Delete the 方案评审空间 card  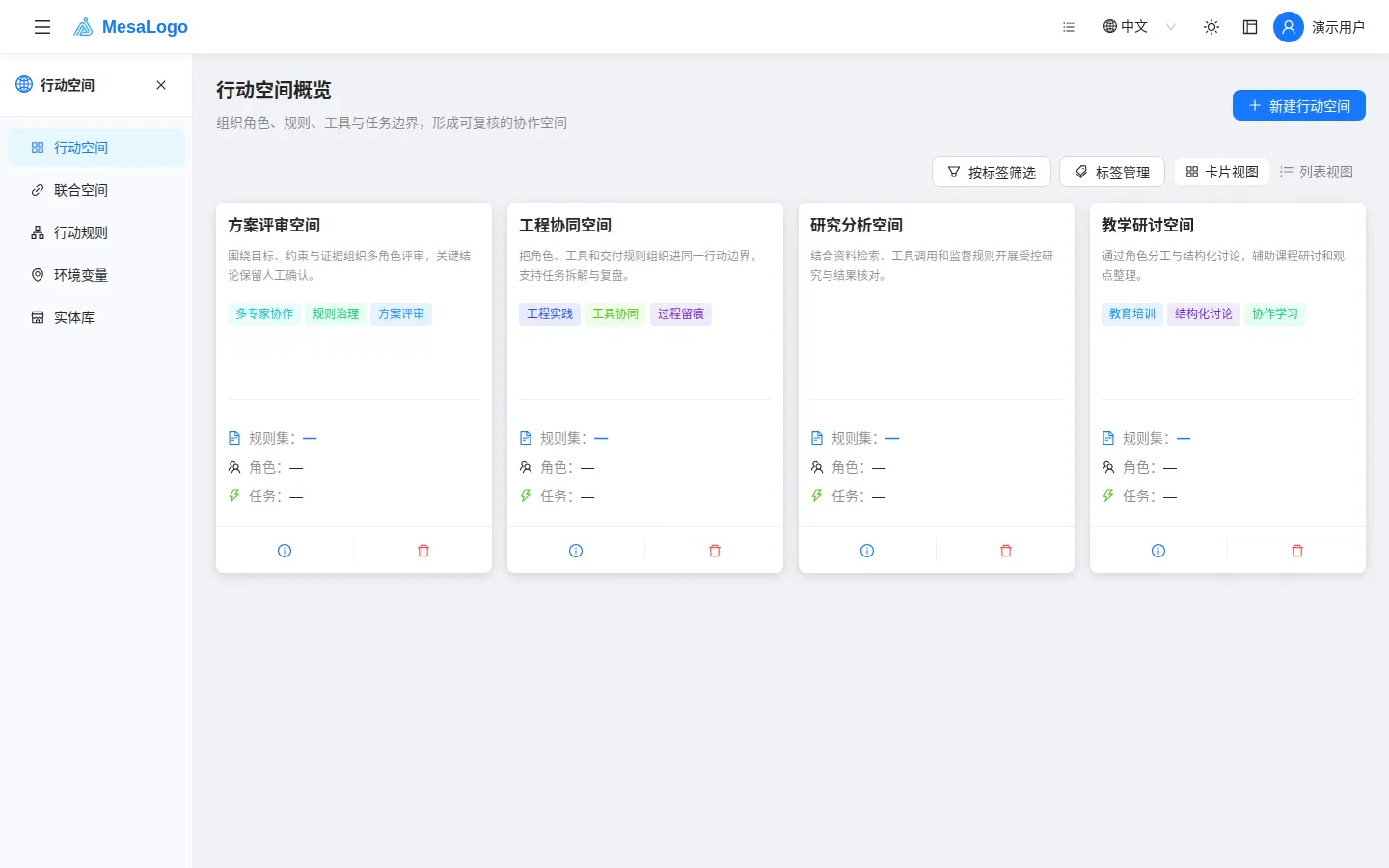click(423, 551)
